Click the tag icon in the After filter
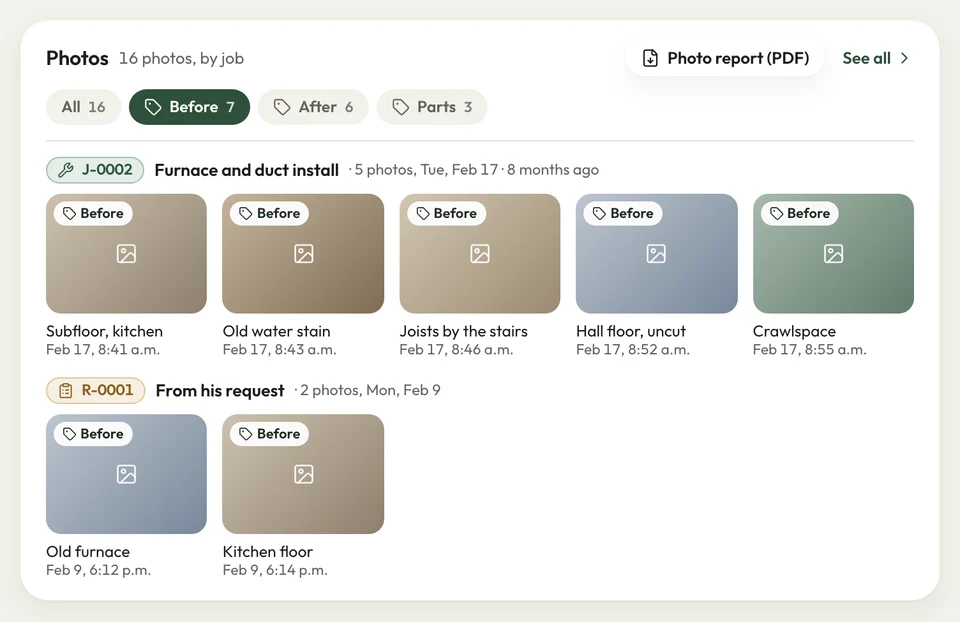The width and height of the screenshot is (960, 622). [x=282, y=107]
